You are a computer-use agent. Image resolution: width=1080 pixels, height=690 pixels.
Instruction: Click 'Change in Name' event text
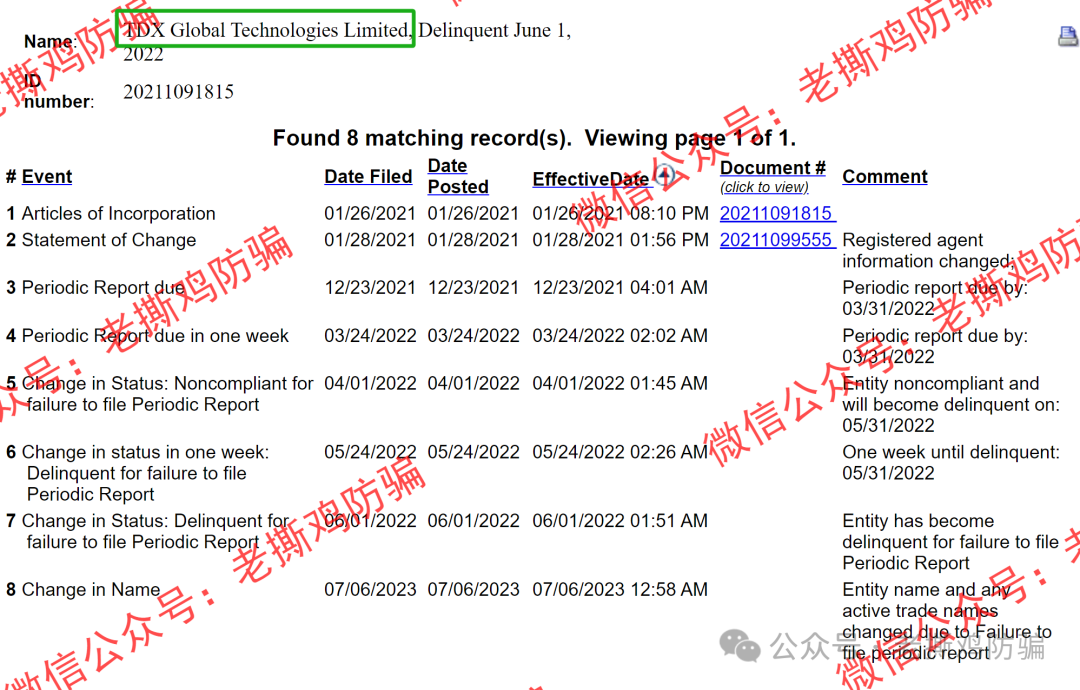(x=91, y=589)
